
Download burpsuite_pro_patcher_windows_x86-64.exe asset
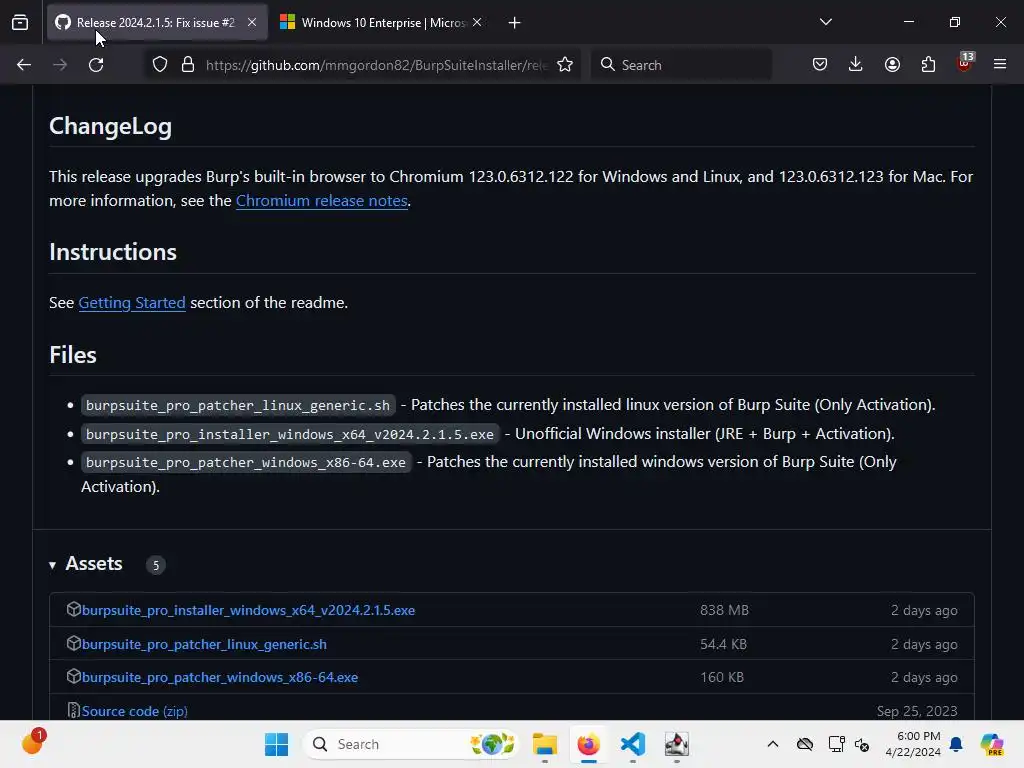(x=220, y=677)
